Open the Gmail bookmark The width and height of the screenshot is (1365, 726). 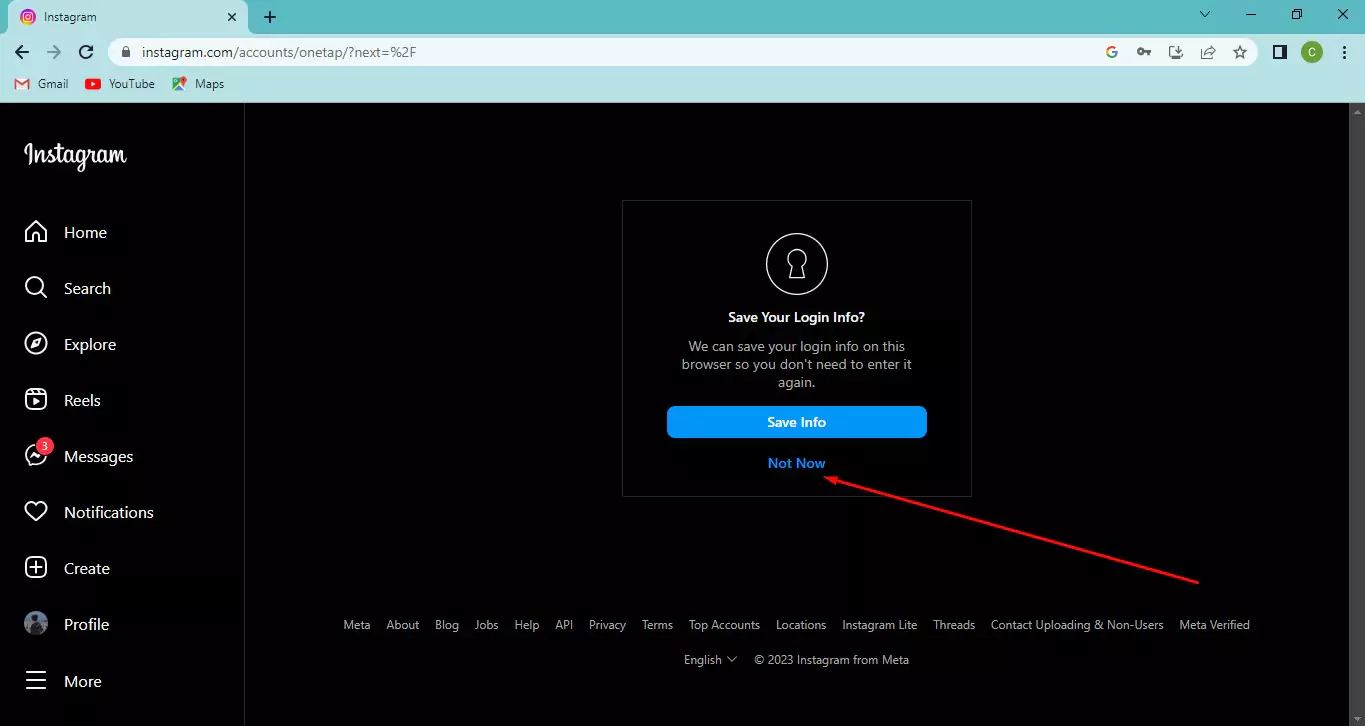pos(42,84)
